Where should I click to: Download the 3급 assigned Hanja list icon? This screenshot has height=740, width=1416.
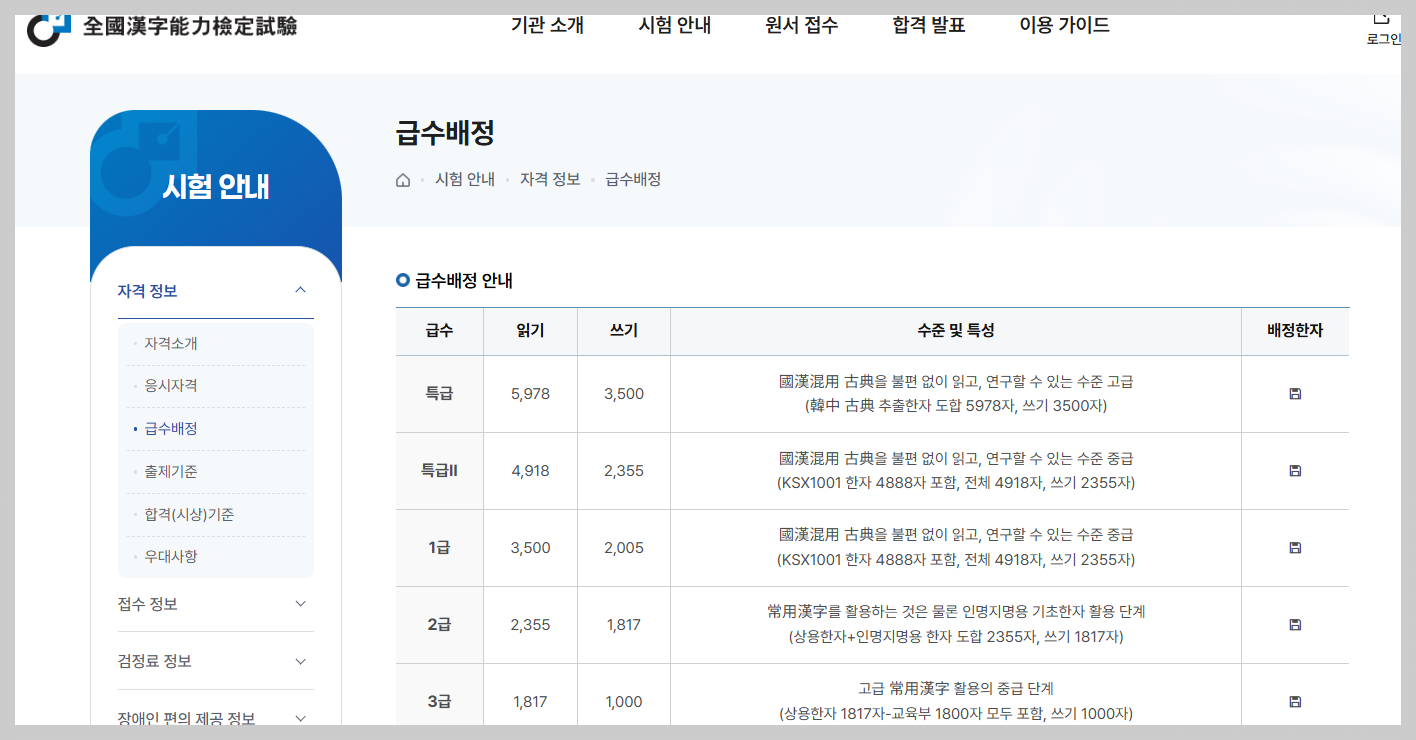1294,701
